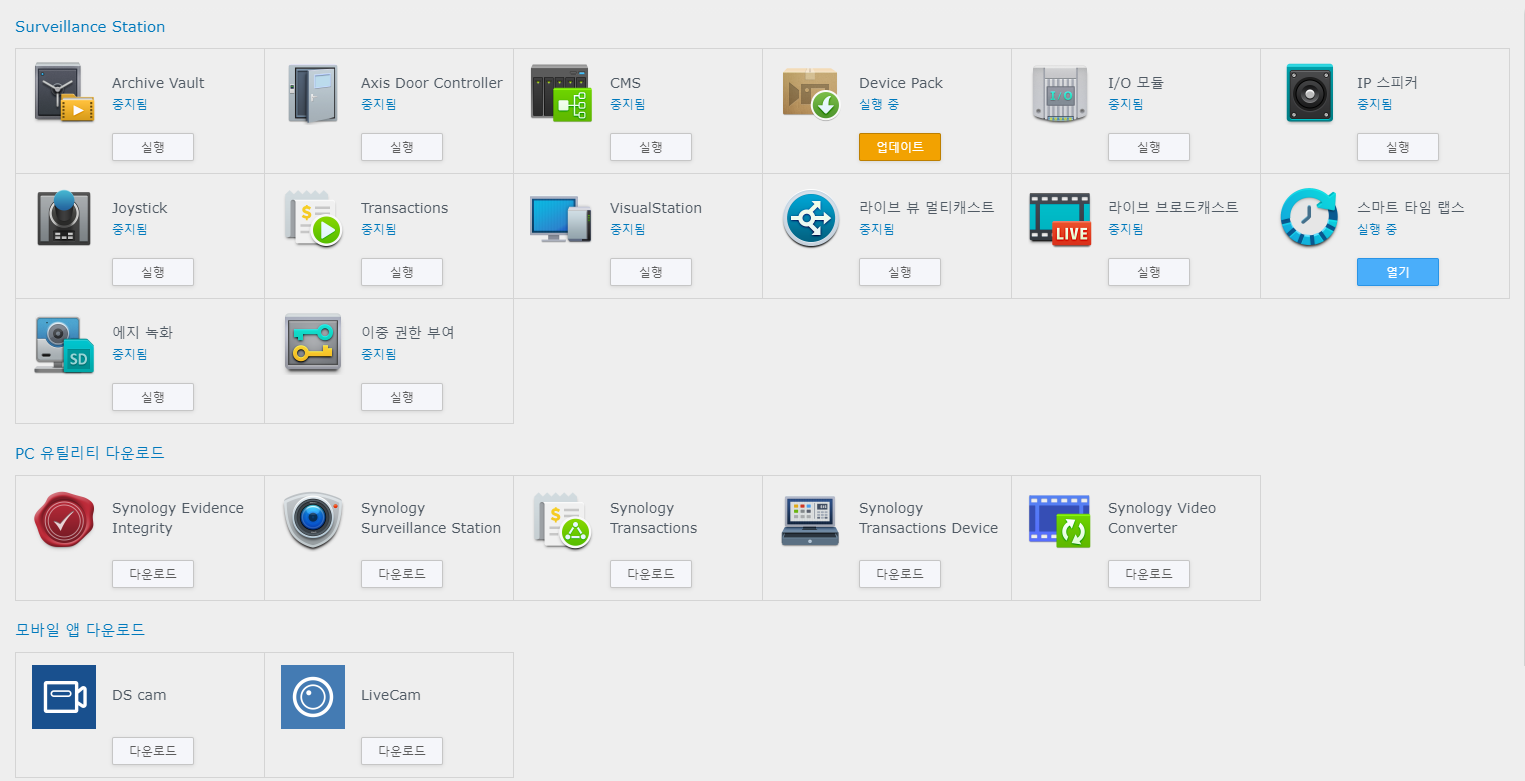The height and width of the screenshot is (781, 1525).
Task: Click the IP 스피커 중지됨 status
Action: click(1374, 104)
